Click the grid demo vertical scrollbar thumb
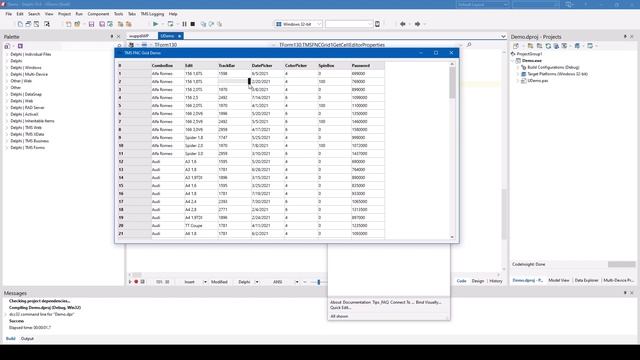Image resolution: width=640 pixels, height=360 pixels. pos(452,83)
